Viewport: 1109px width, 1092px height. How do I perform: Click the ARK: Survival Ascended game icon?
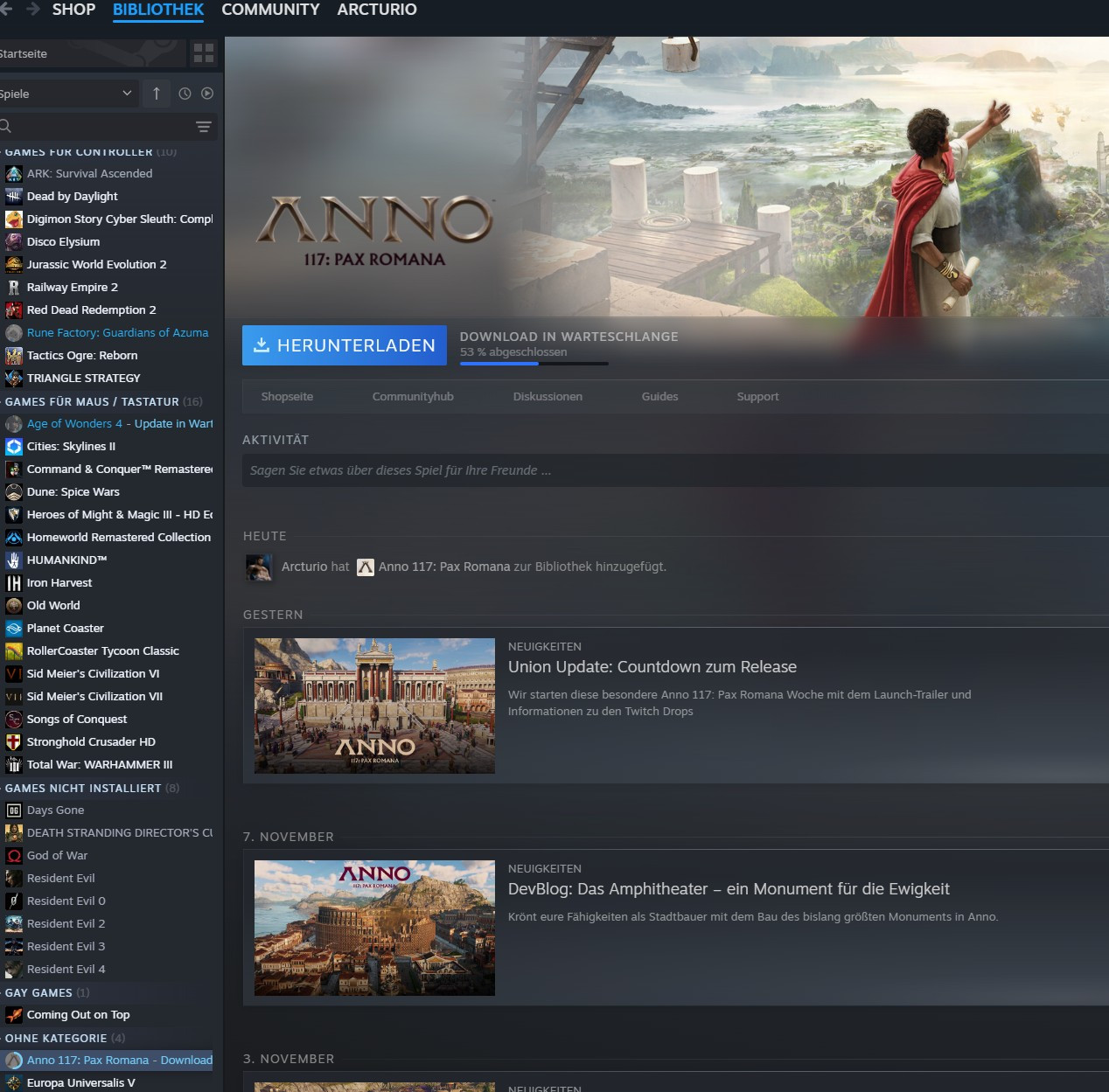(14, 174)
